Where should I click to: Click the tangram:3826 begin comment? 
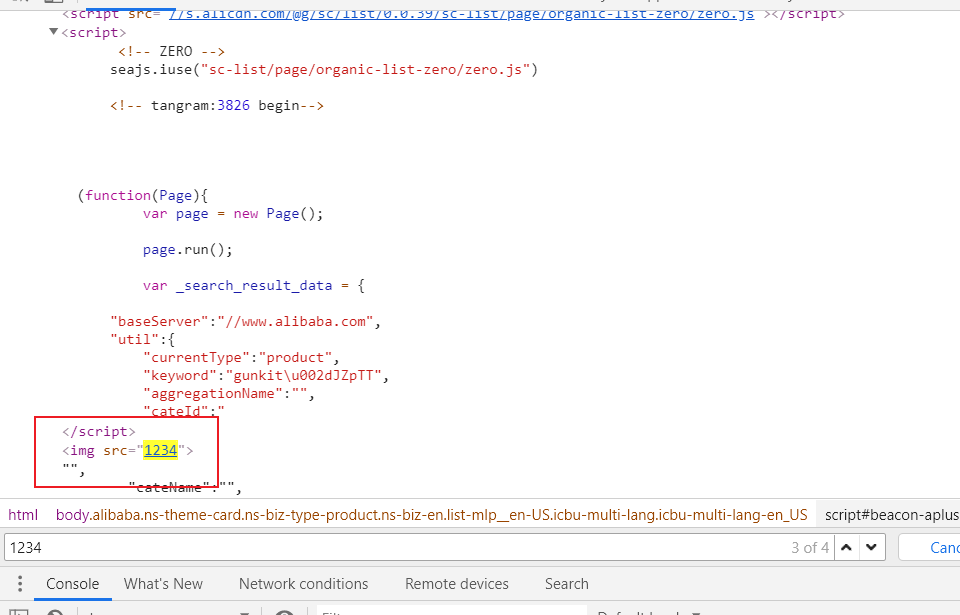(217, 105)
